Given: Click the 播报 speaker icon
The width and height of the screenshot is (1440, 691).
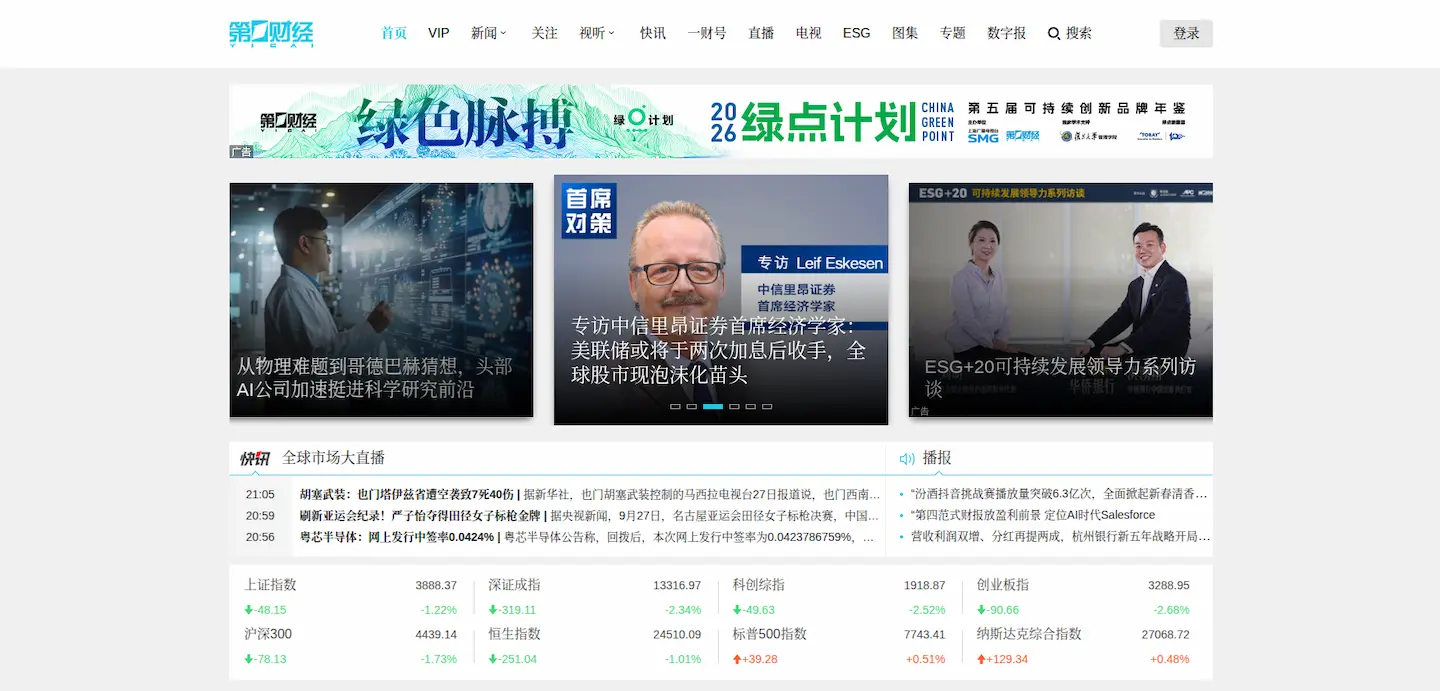Looking at the screenshot, I should click(x=907, y=459).
